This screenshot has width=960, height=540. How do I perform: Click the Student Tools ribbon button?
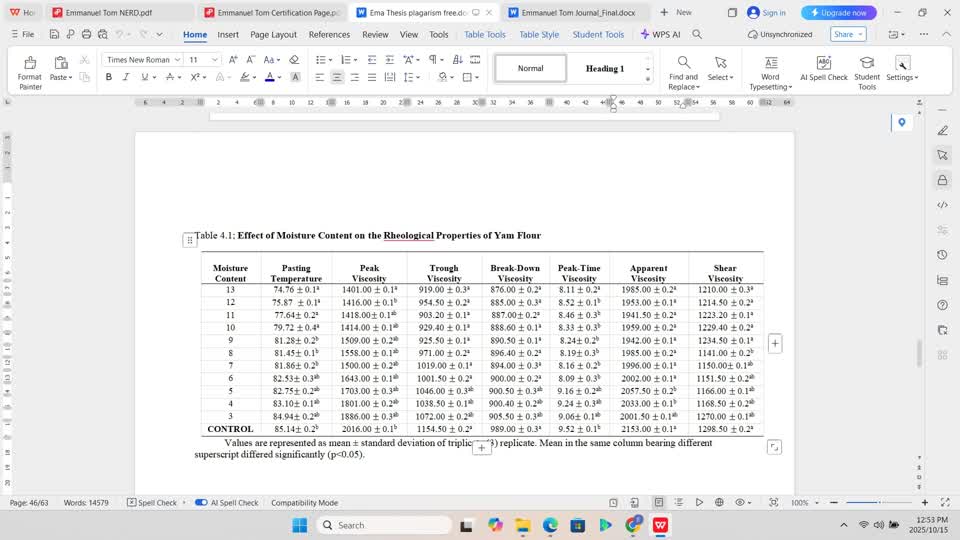pos(866,71)
